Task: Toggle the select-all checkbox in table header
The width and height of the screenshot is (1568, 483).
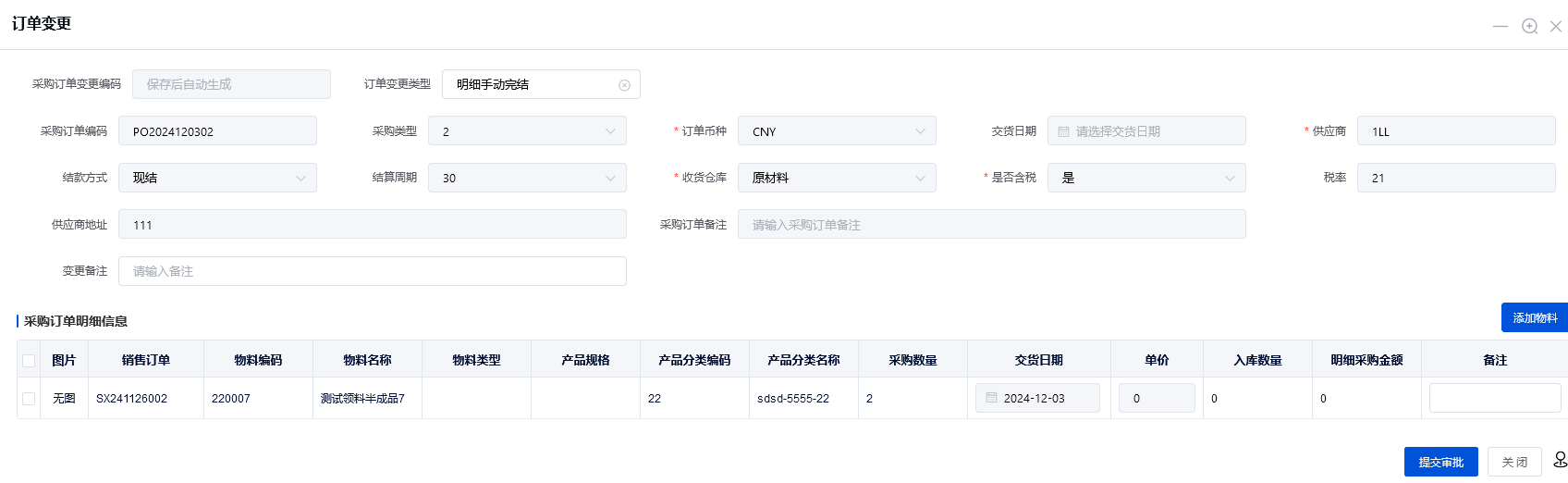Action: point(29,361)
